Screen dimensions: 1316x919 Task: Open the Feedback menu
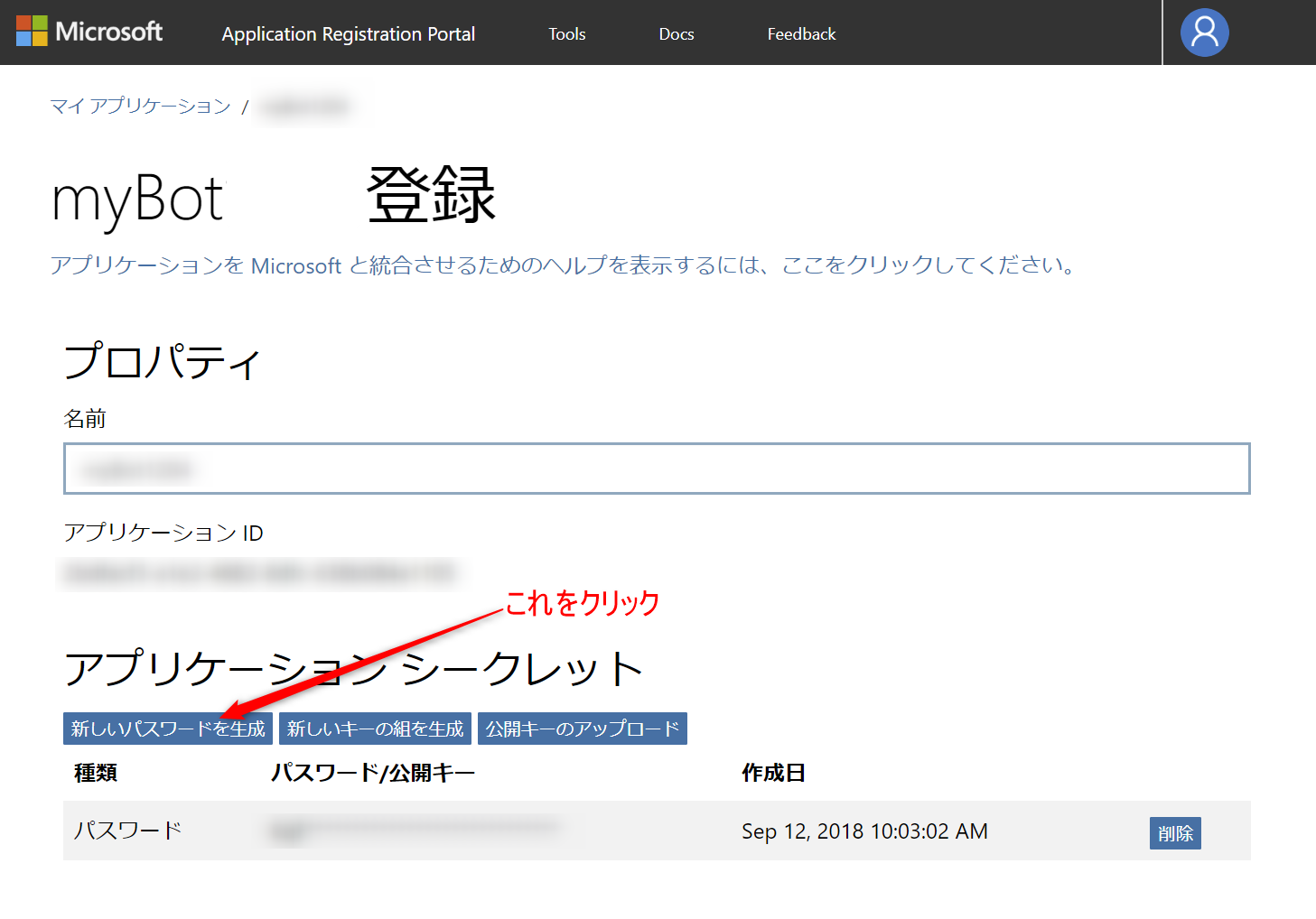[x=800, y=33]
